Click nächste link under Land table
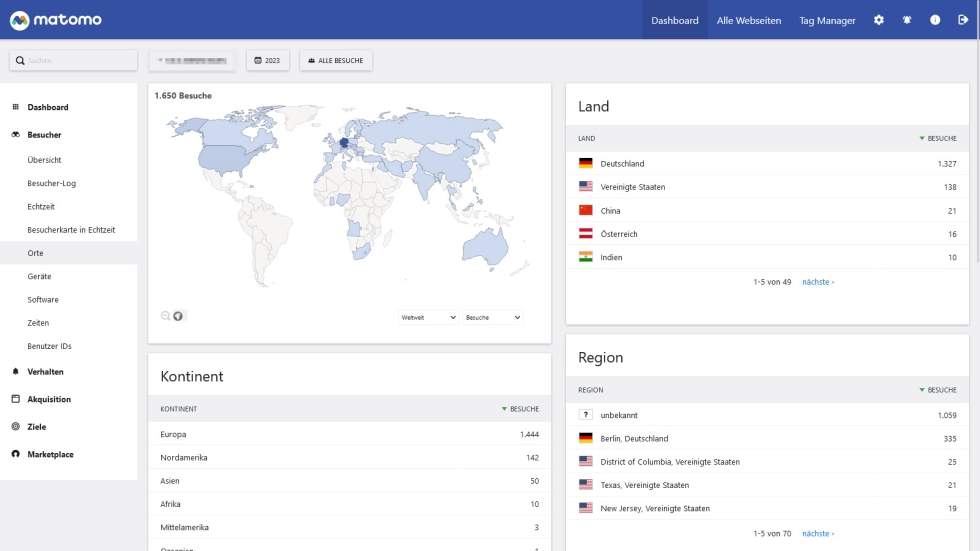 818,282
